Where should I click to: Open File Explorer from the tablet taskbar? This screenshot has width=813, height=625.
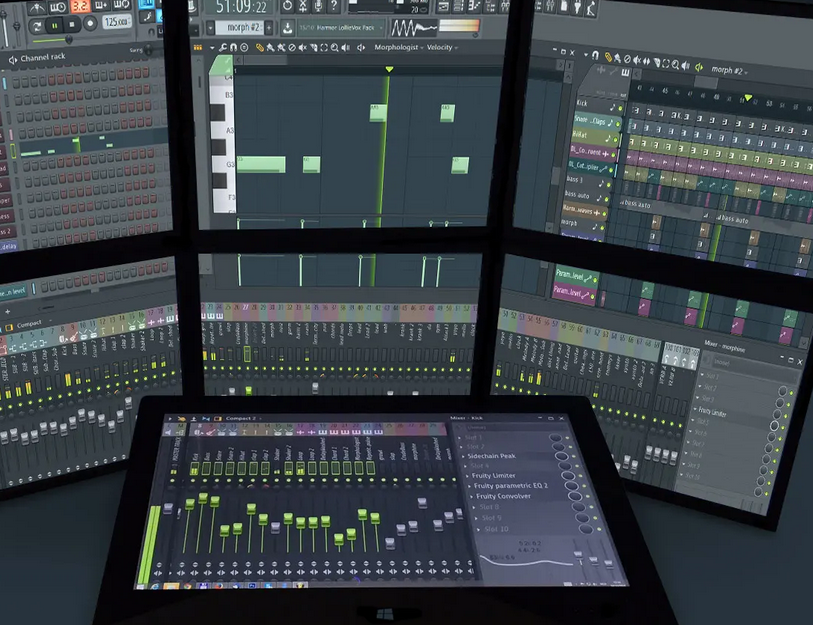click(x=171, y=587)
